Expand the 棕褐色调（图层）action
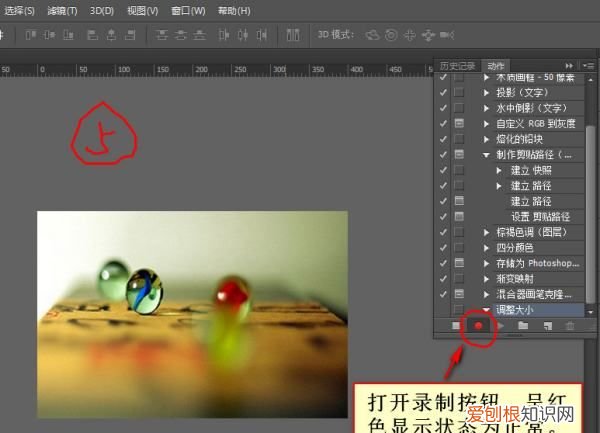Image resolution: width=600 pixels, height=433 pixels. 486,232
